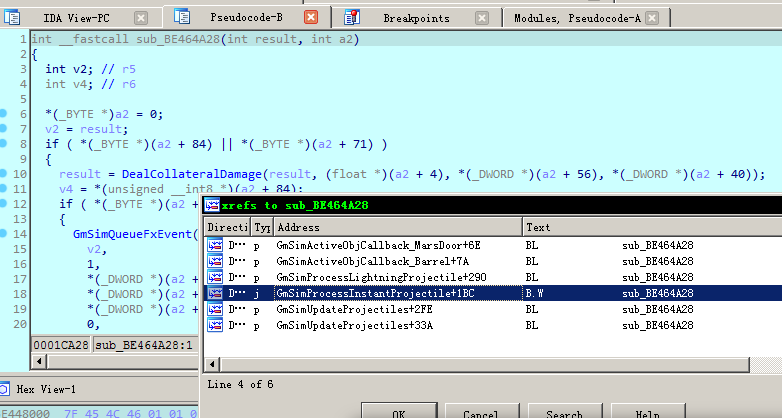Select the GmSimActiveObjCallback_Barrel+7A xref row
782x418 pixels.
493,261
